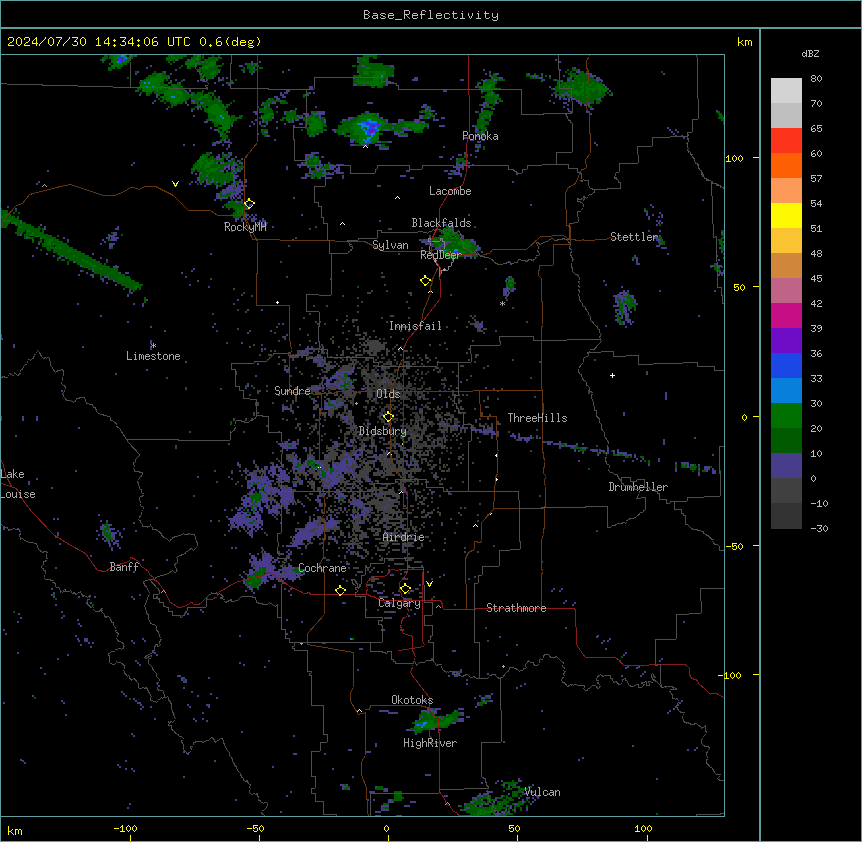Click the HighRiver map label
Screen dimensions: 862x842
click(x=430, y=743)
